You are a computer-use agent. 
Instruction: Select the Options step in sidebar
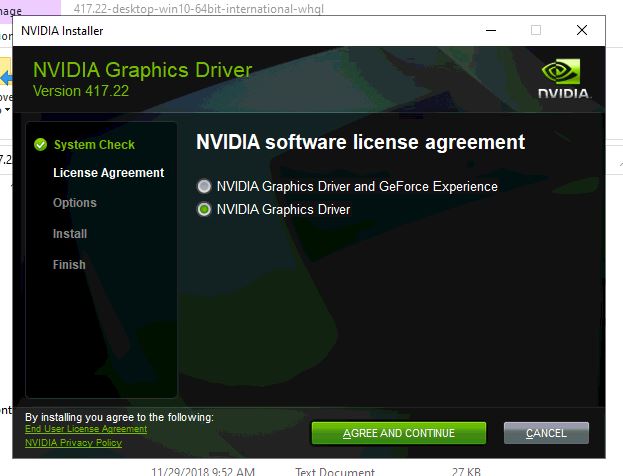(x=75, y=203)
